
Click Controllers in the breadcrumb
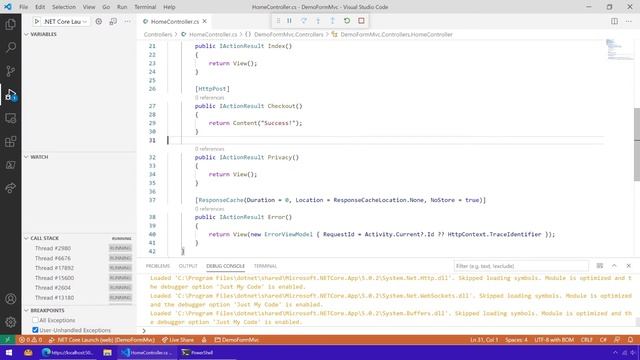(x=158, y=34)
